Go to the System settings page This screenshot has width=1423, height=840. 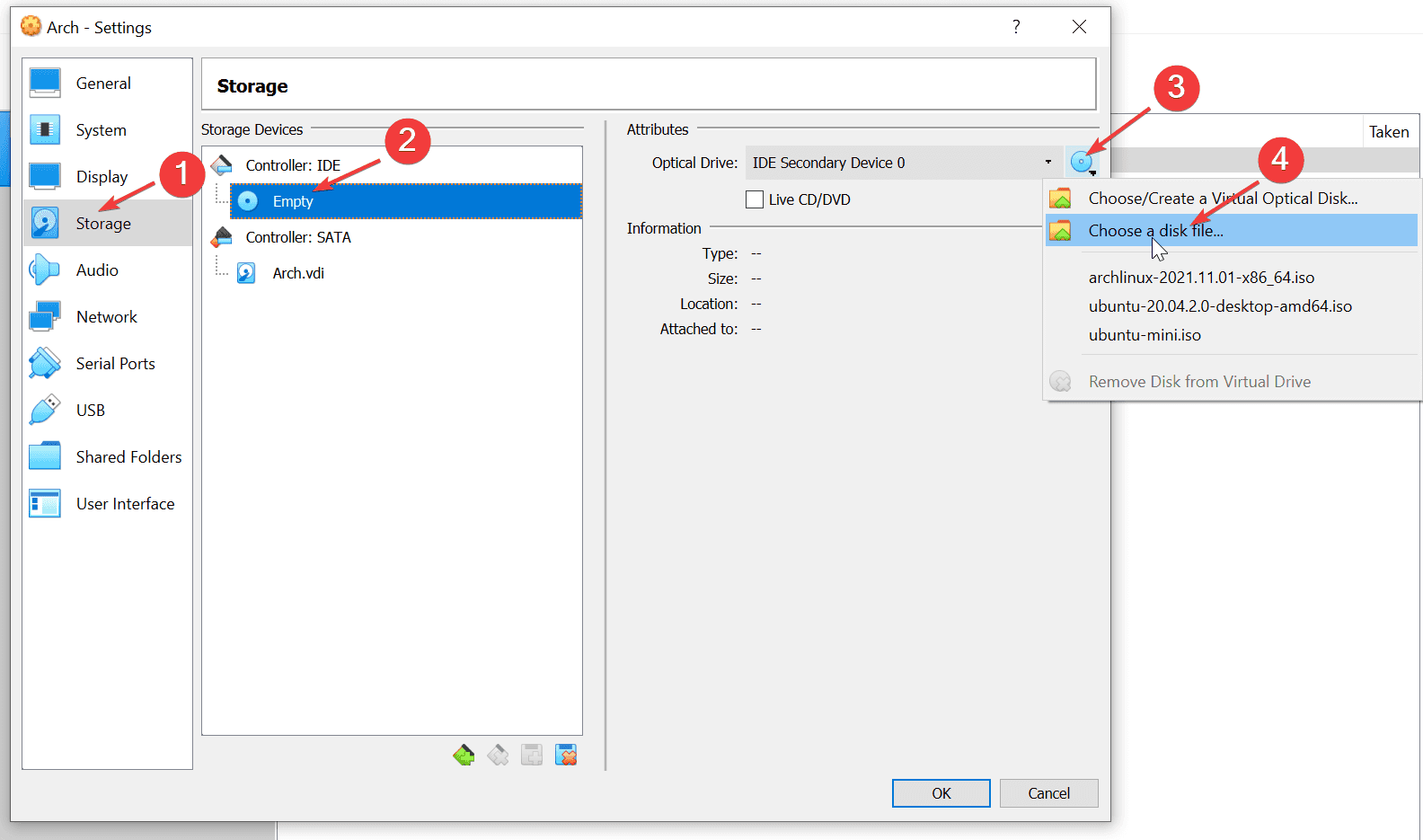click(107, 129)
